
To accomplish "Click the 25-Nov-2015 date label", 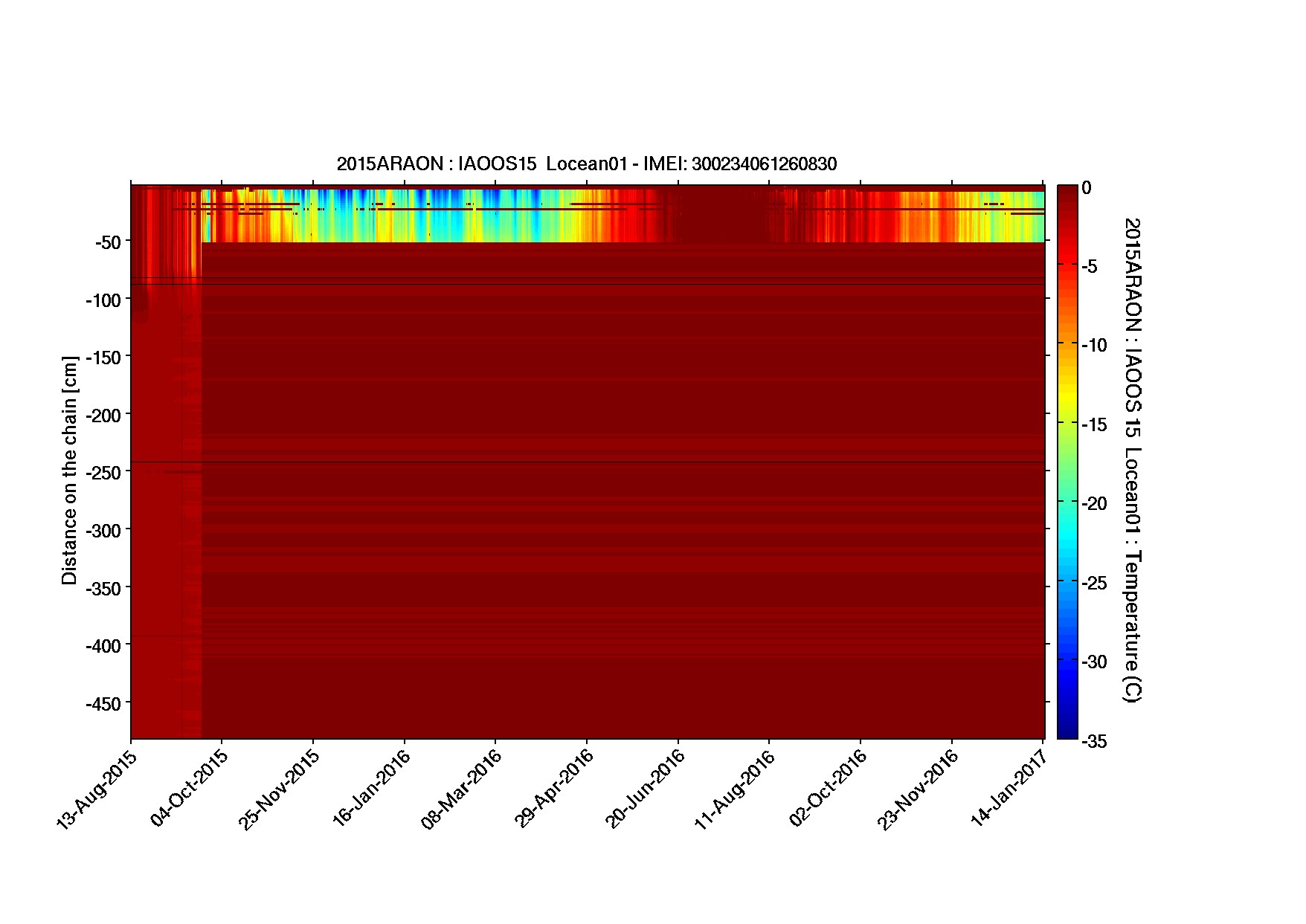I will pos(280,789).
